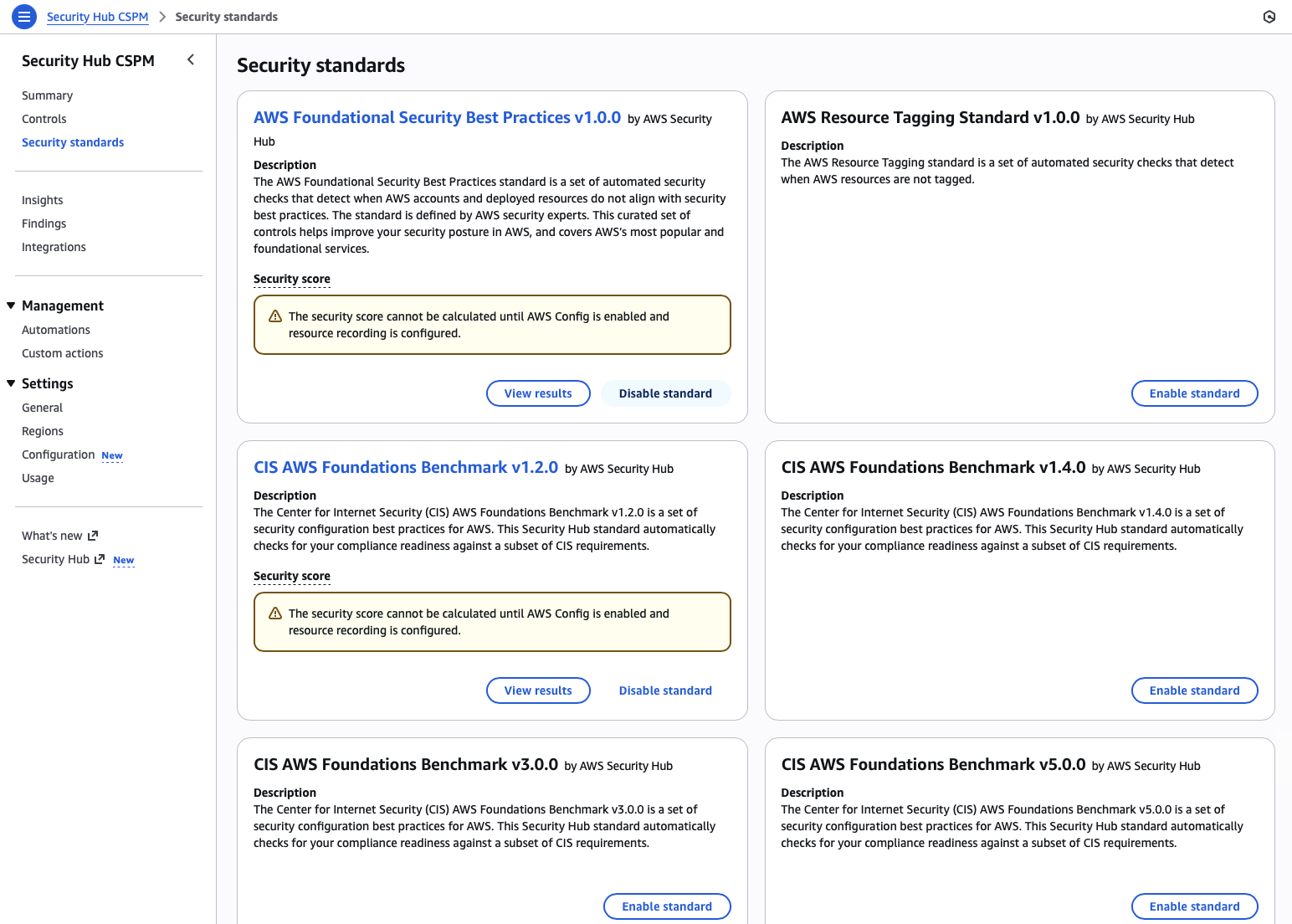Image resolution: width=1292 pixels, height=924 pixels.
Task: Open the Controls page in sidebar
Action: [44, 119]
